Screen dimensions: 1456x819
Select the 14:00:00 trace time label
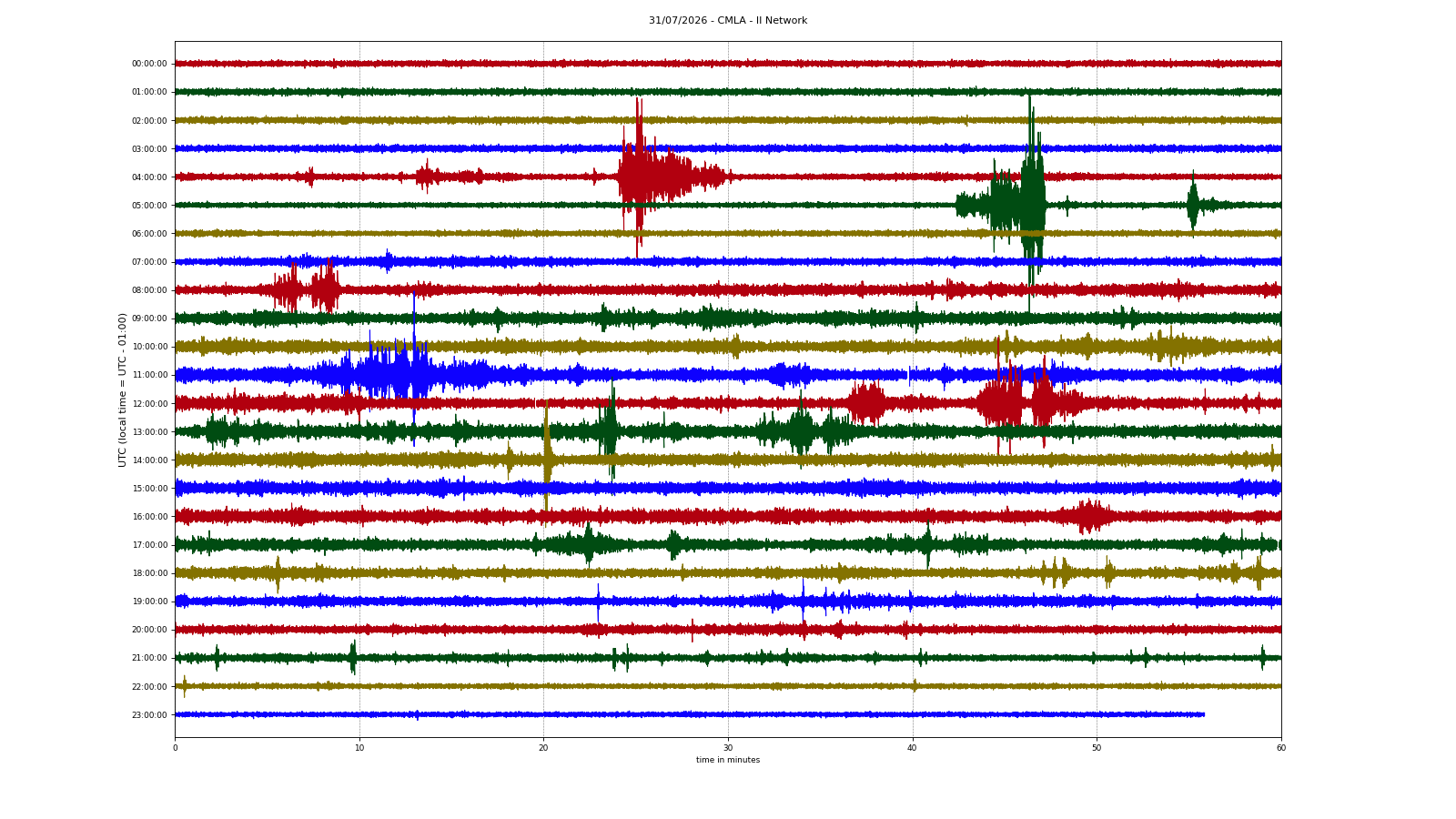149,460
